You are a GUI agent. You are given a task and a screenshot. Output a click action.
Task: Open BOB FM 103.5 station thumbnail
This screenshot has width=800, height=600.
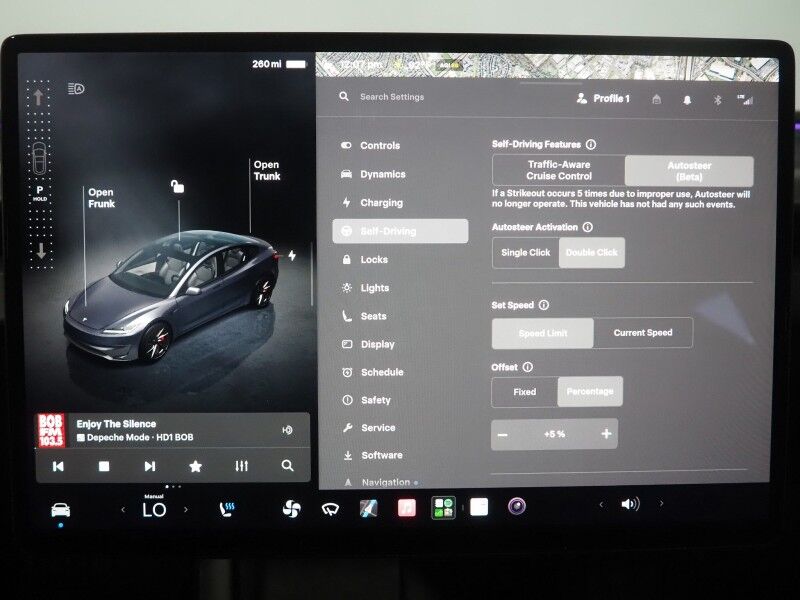click(52, 430)
